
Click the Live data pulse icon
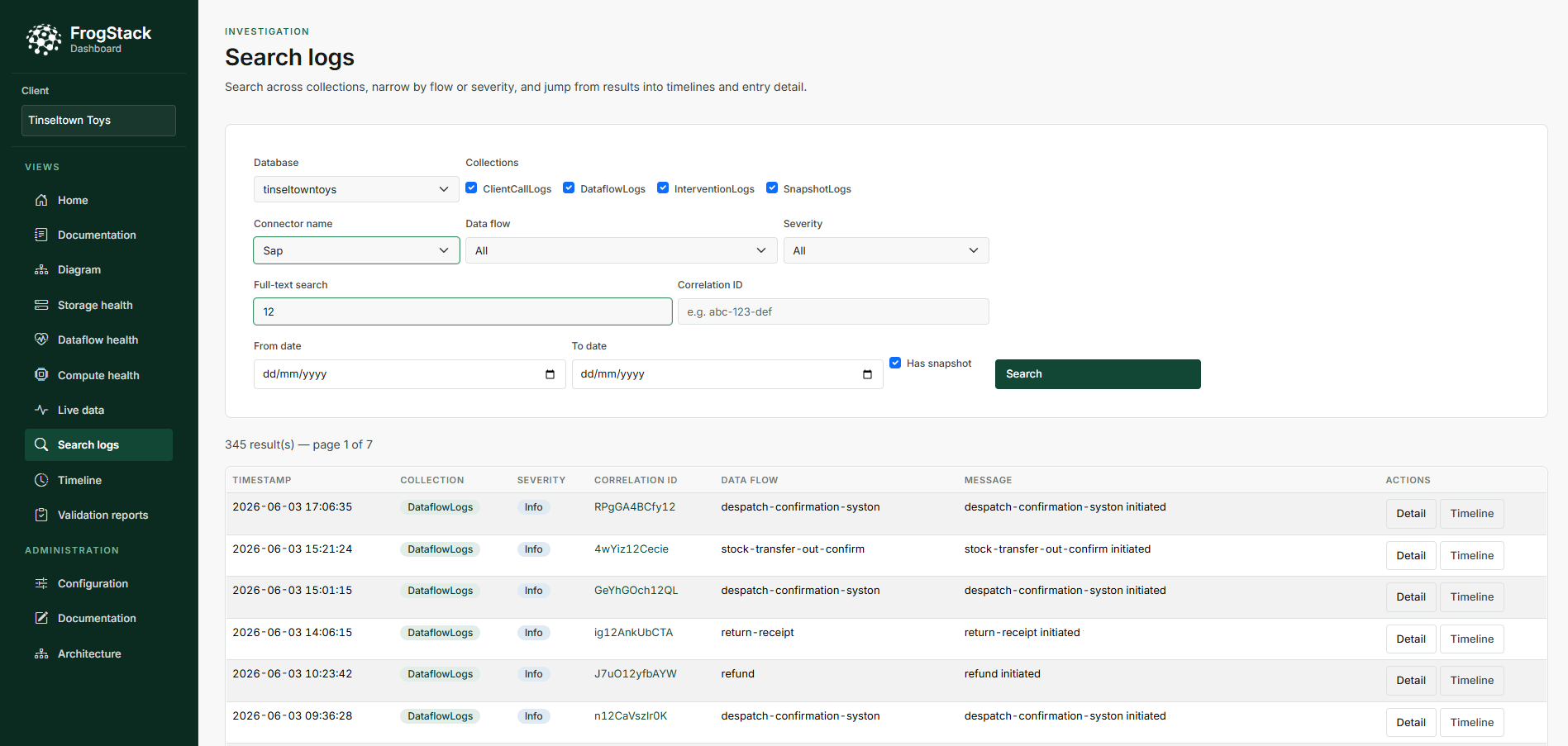pos(41,410)
